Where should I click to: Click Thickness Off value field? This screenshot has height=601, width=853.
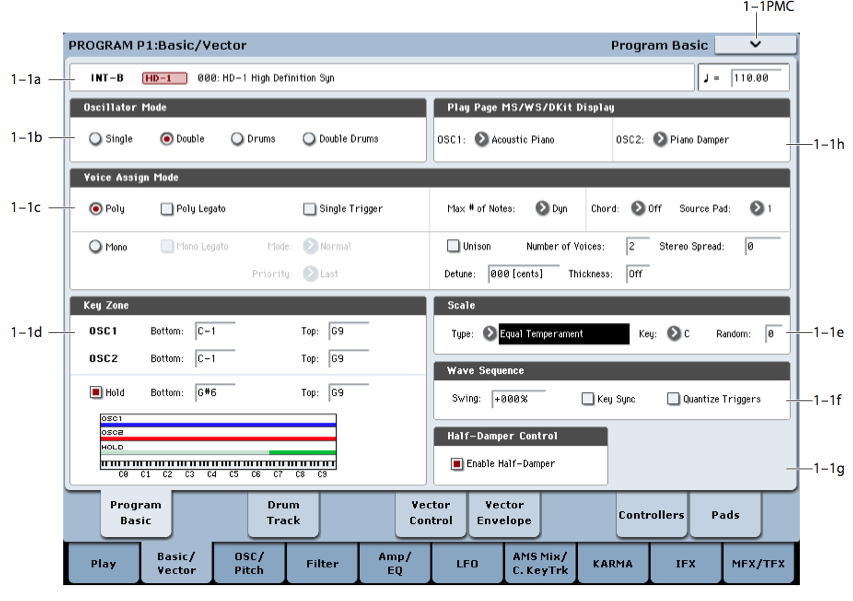(x=639, y=274)
